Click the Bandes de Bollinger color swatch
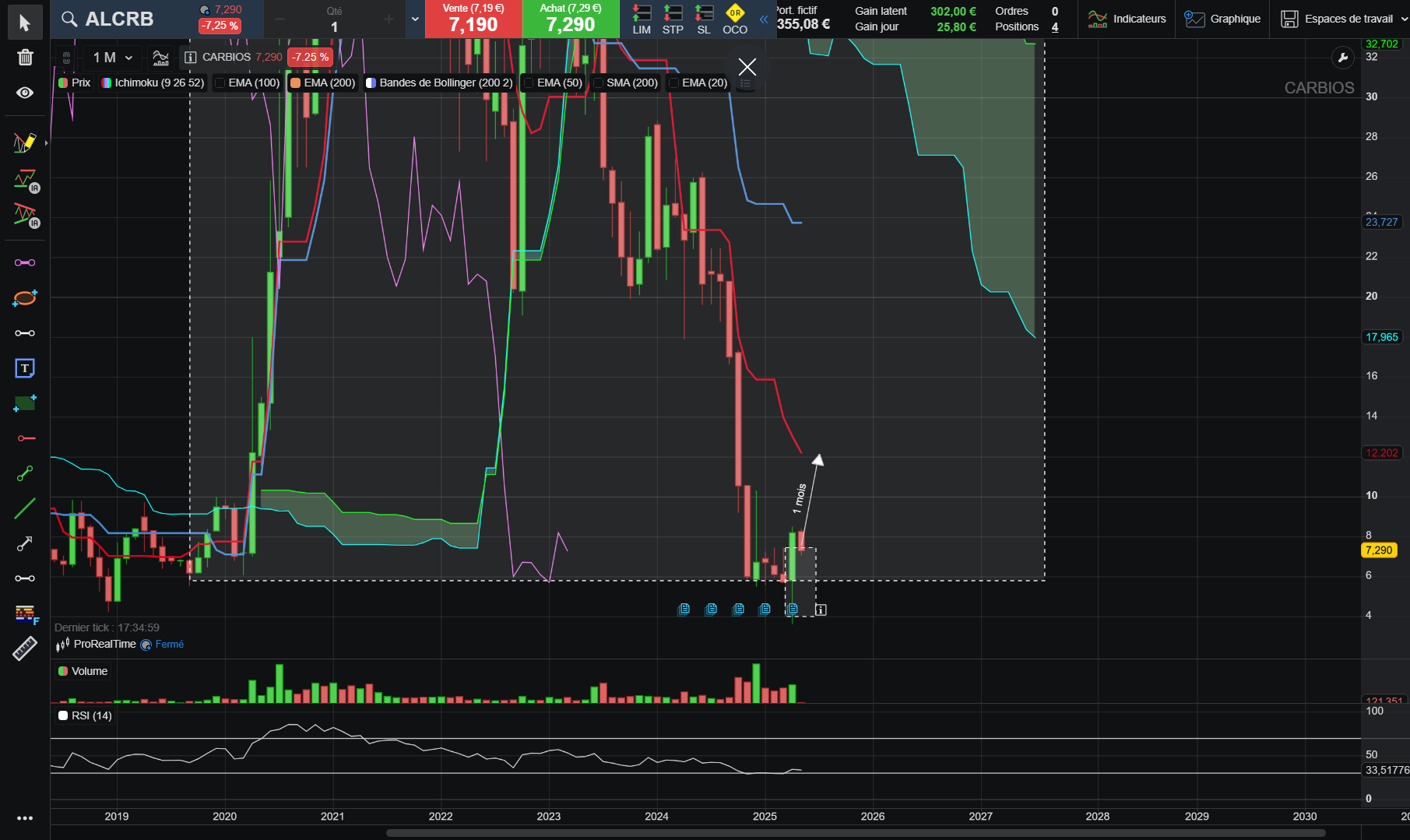The height and width of the screenshot is (840, 1410). (x=371, y=83)
